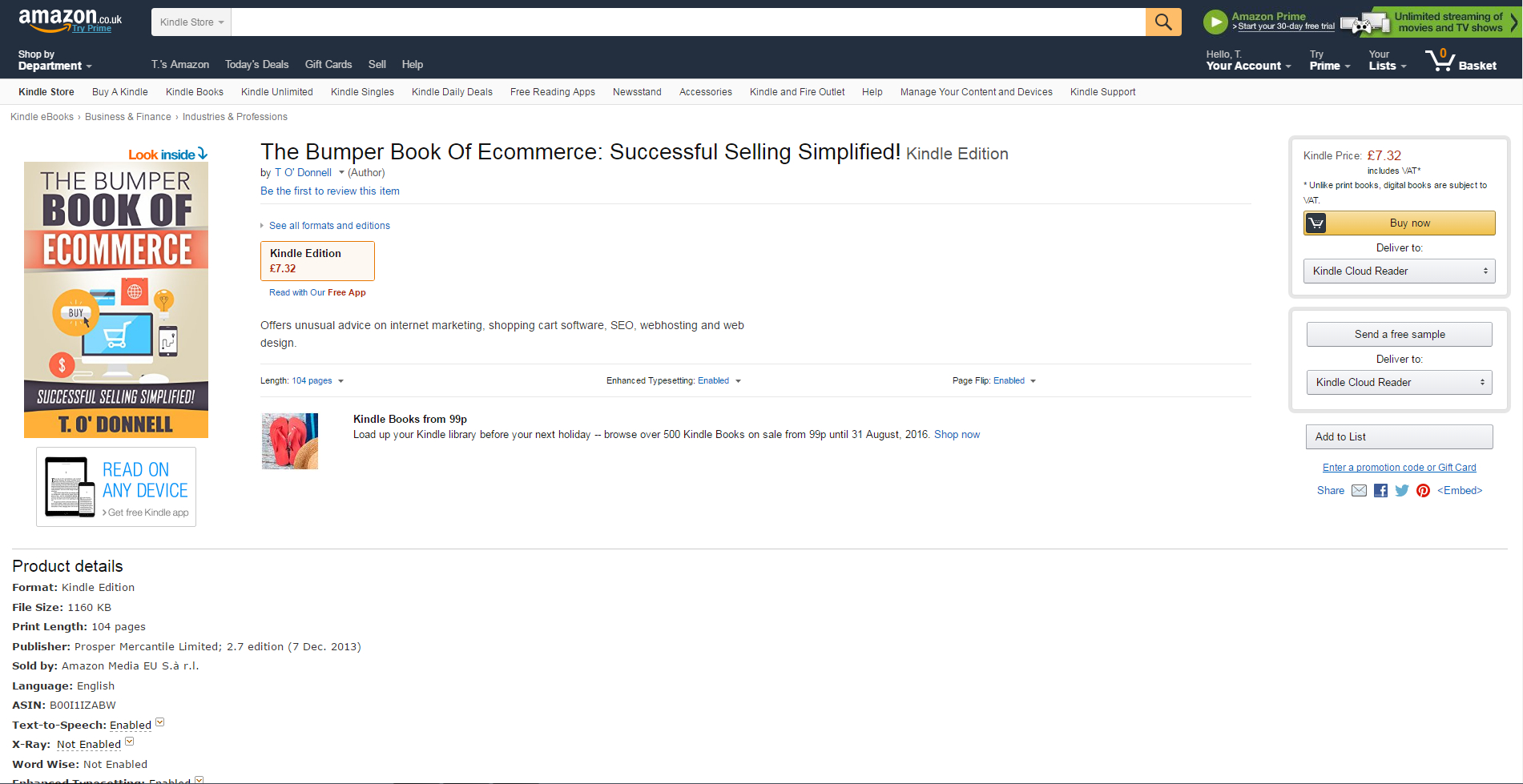Click the Amazon Prime play icon
The image size is (1523, 784).
[x=1215, y=22]
